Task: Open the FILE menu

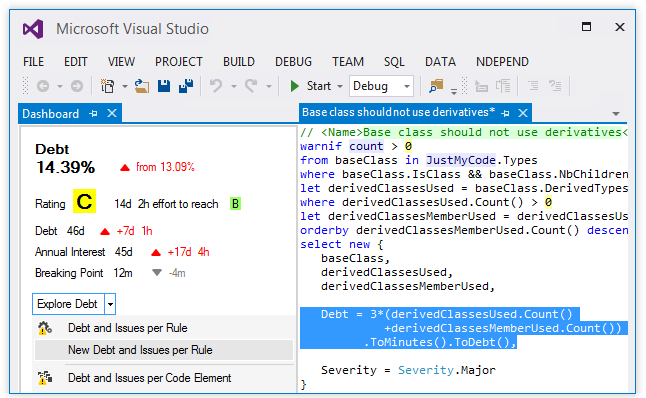Action: 33,62
